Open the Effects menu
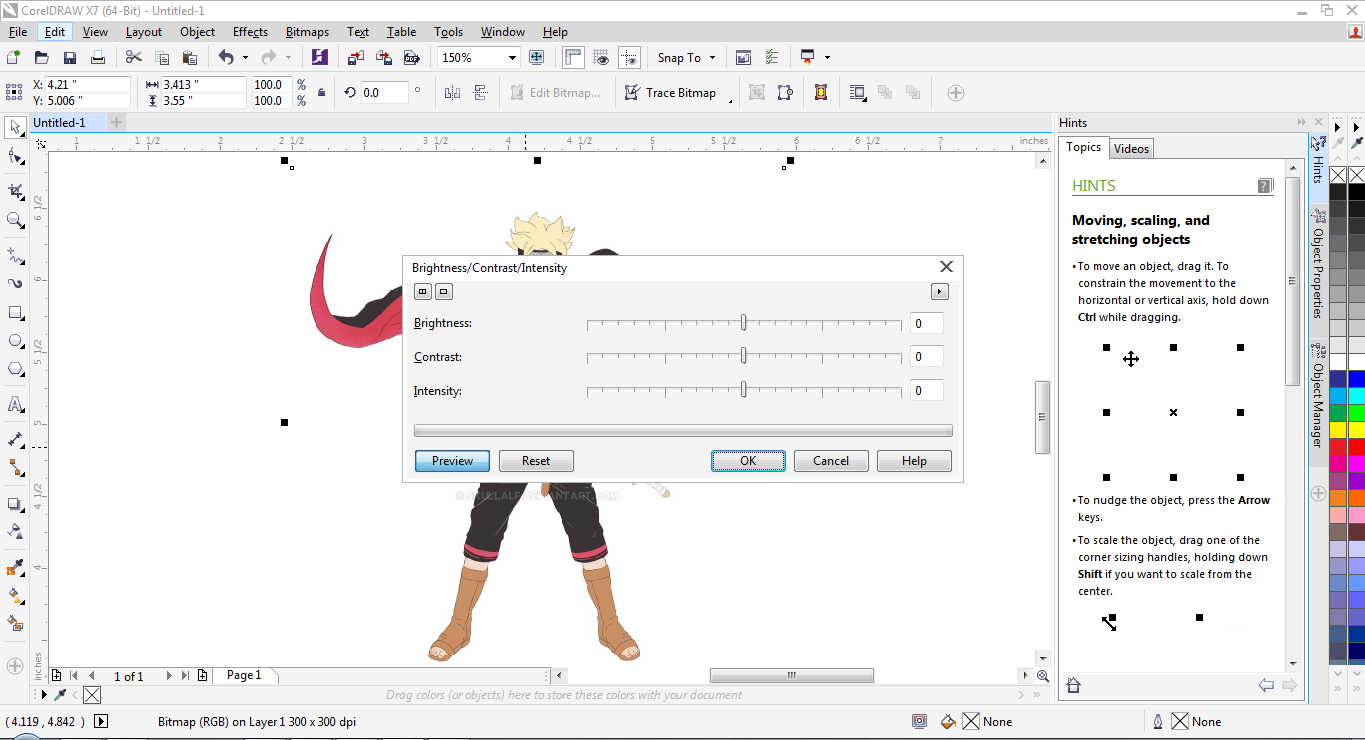The image size is (1365, 740). click(250, 32)
